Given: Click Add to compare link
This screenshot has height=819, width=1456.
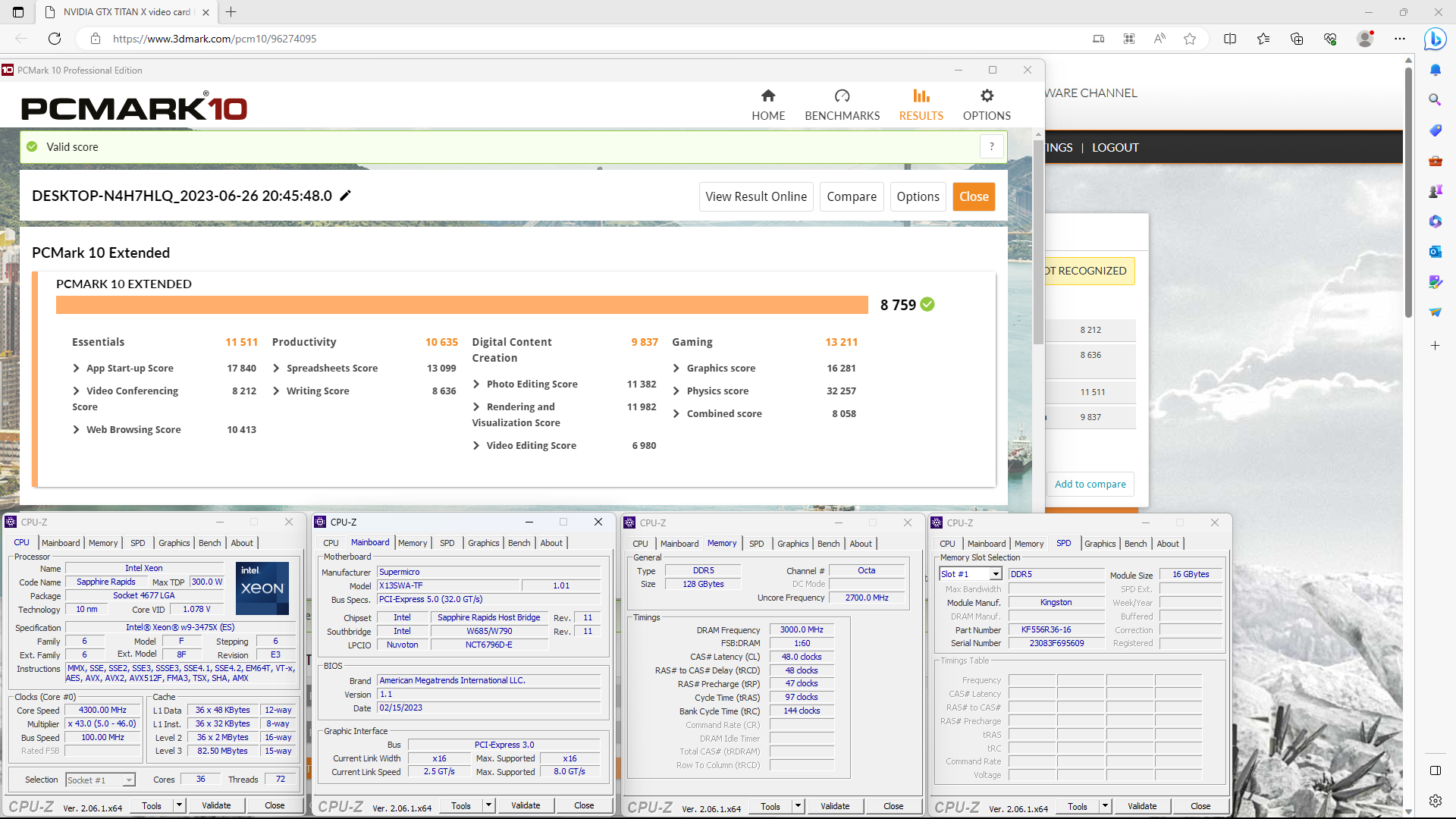Looking at the screenshot, I should [x=1090, y=484].
